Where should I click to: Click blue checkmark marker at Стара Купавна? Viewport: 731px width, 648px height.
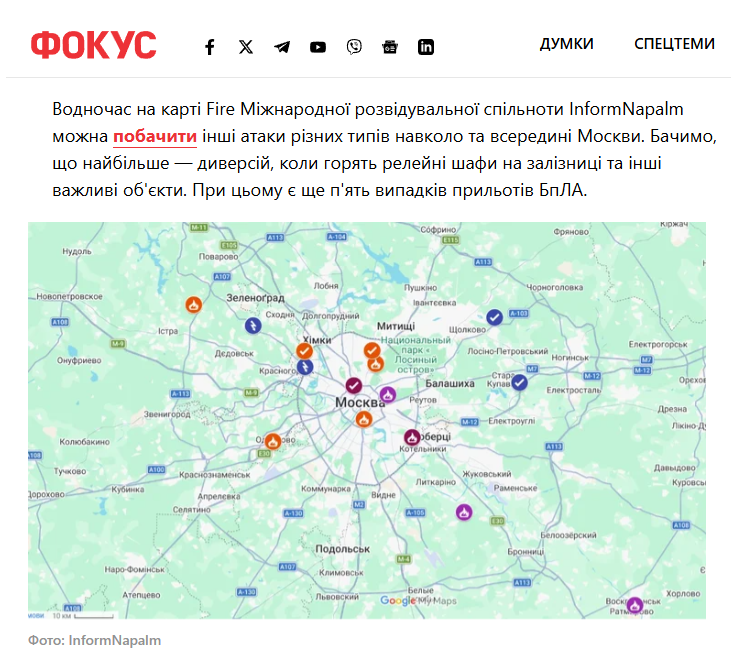click(x=519, y=383)
